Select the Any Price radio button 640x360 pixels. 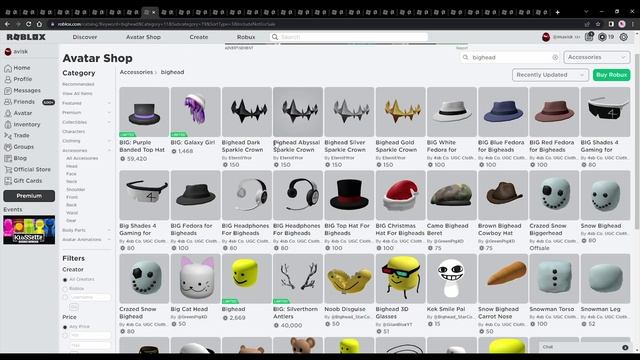pyautogui.click(x=65, y=327)
